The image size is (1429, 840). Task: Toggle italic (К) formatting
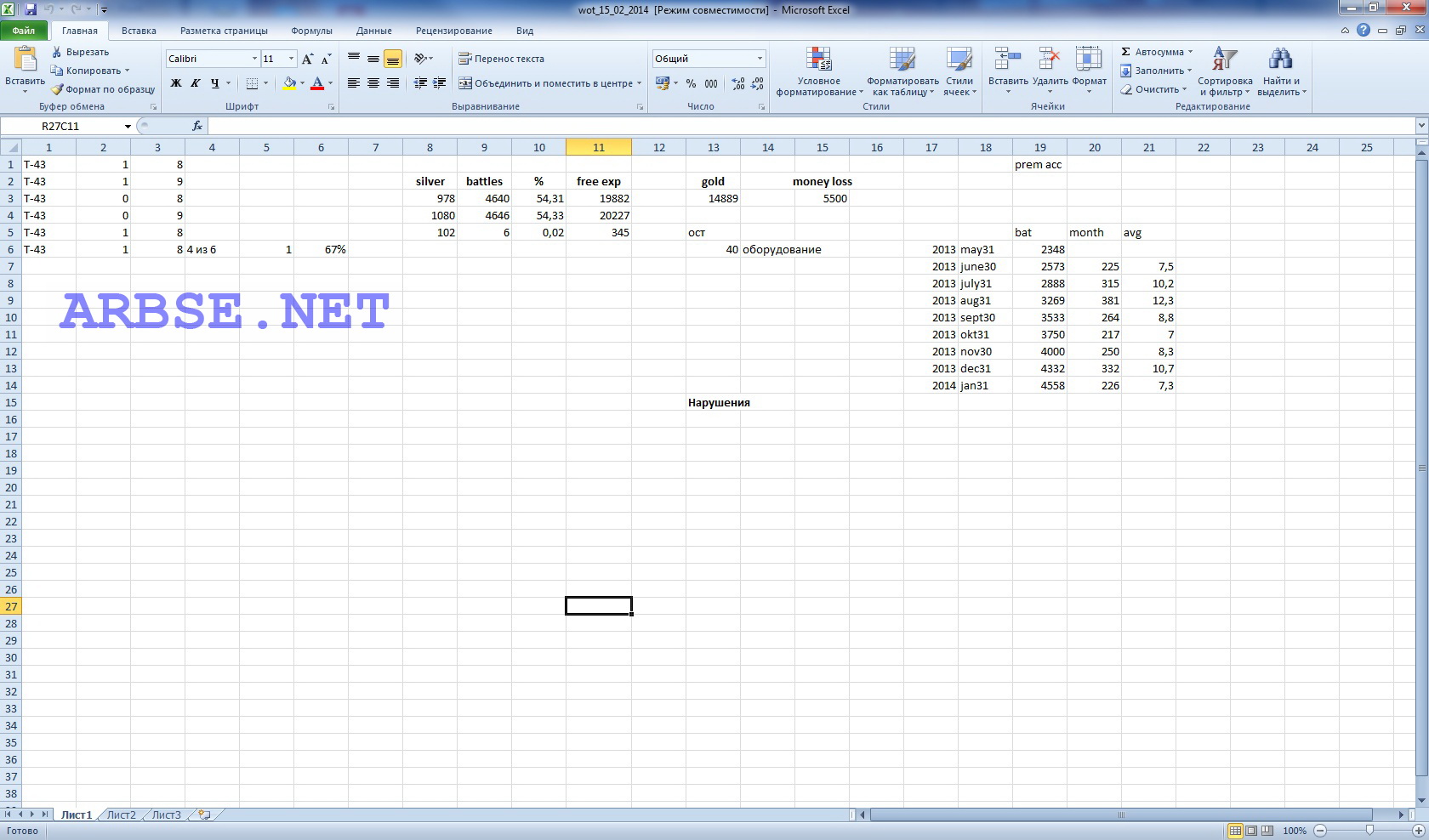pyautogui.click(x=196, y=83)
